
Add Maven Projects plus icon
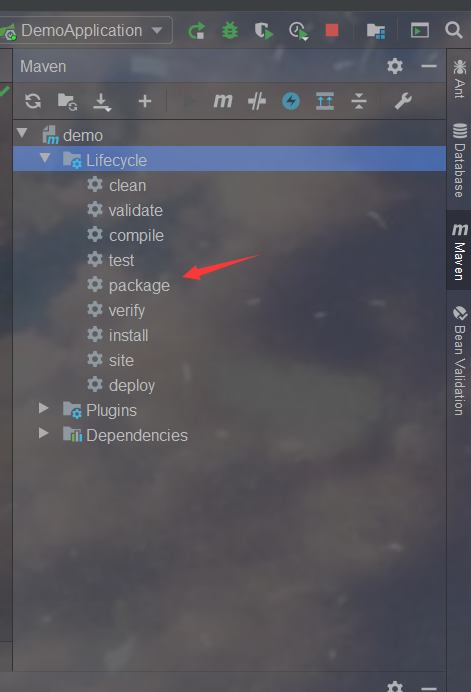coord(145,102)
